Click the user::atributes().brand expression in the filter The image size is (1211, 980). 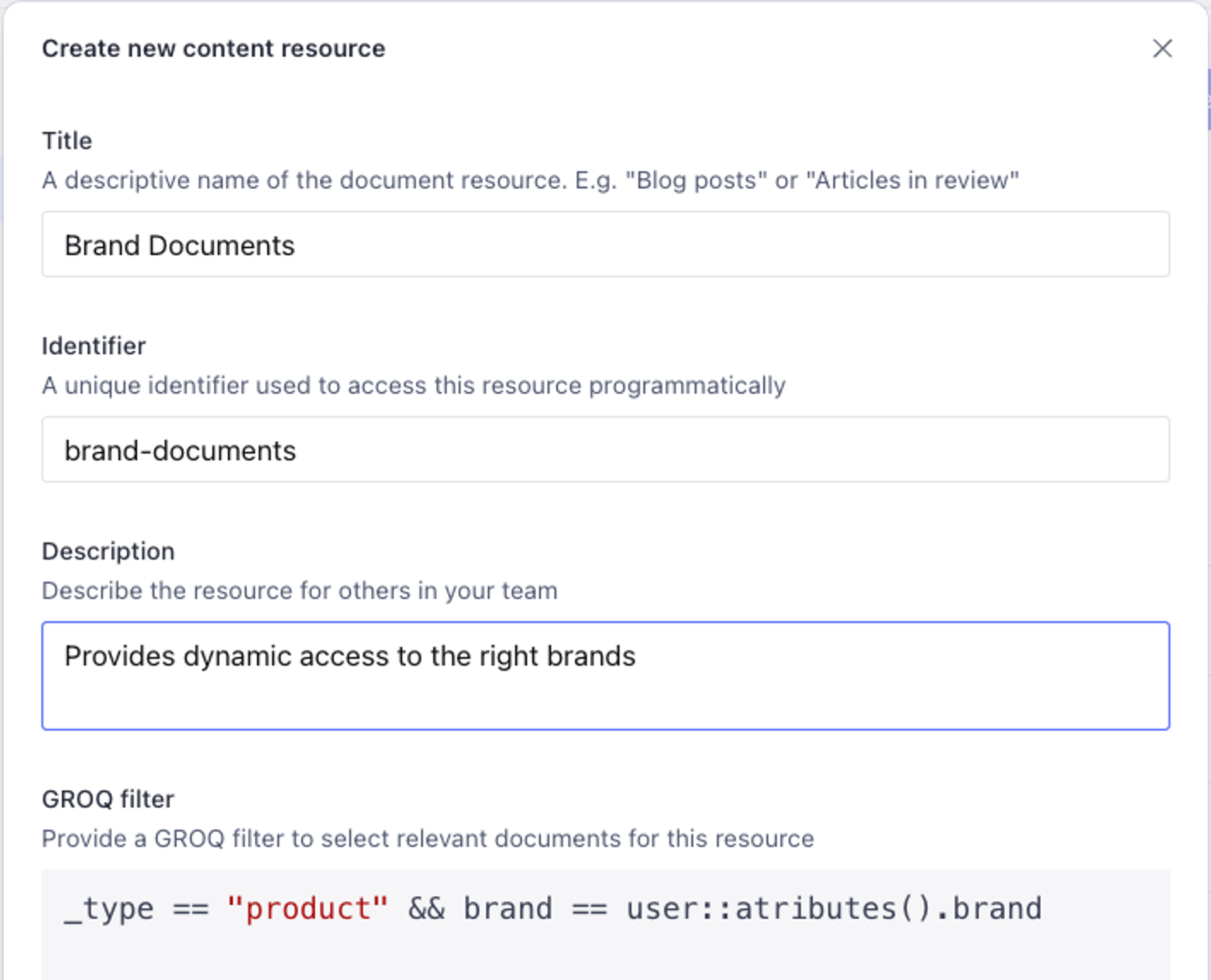point(834,909)
